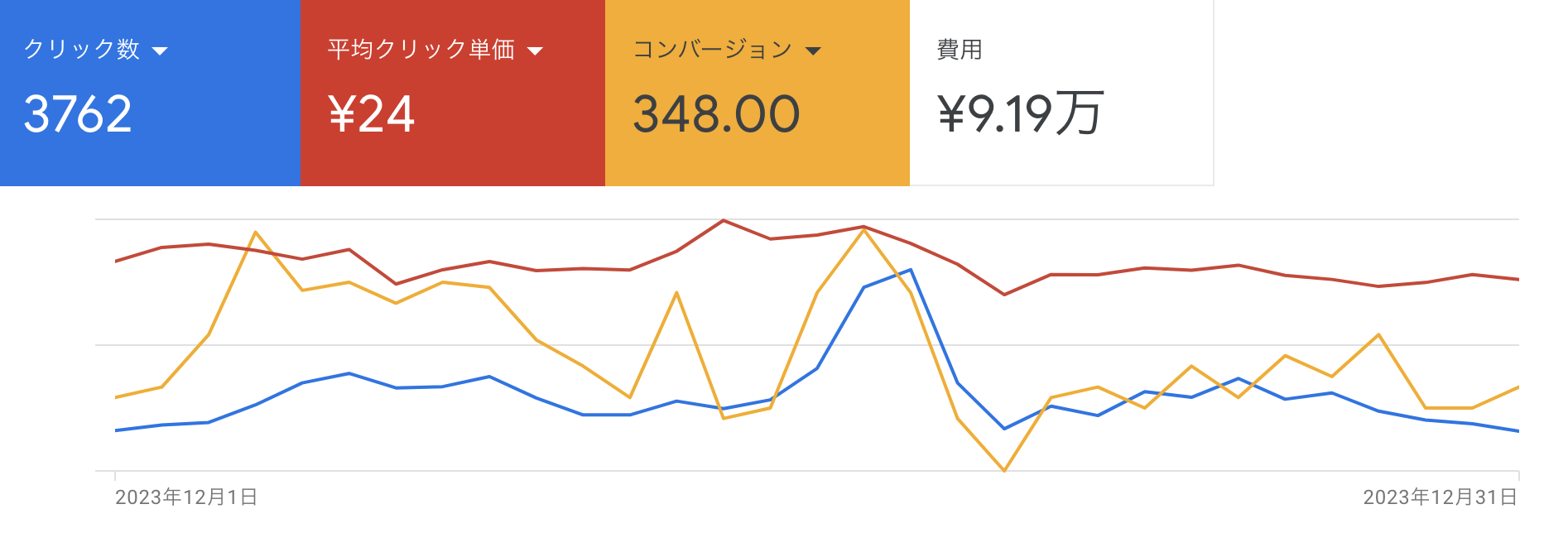Click the blue line's highest peak
This screenshot has width=1568, height=533.
(x=911, y=270)
